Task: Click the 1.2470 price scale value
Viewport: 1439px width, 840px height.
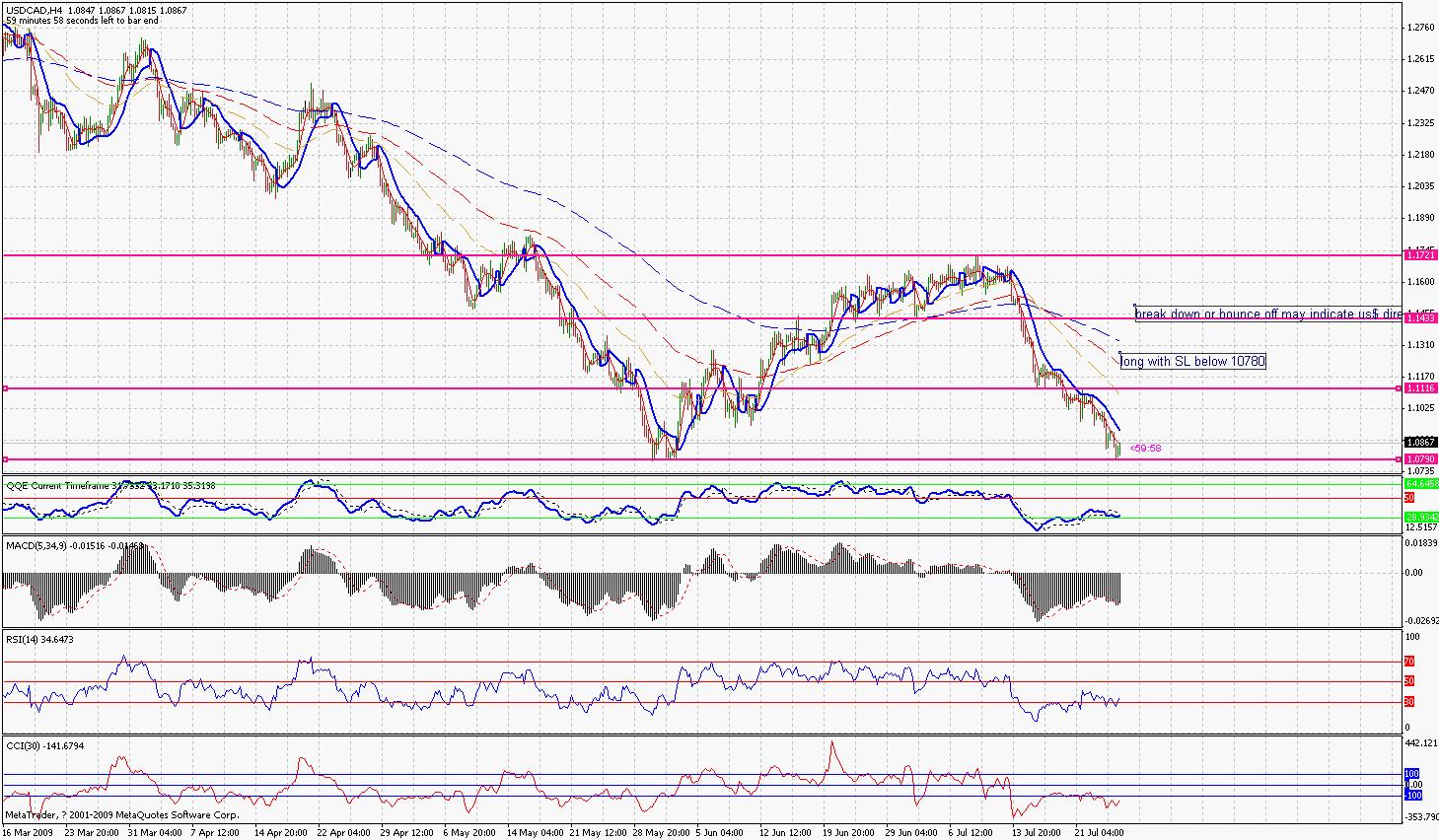Action: [1421, 91]
